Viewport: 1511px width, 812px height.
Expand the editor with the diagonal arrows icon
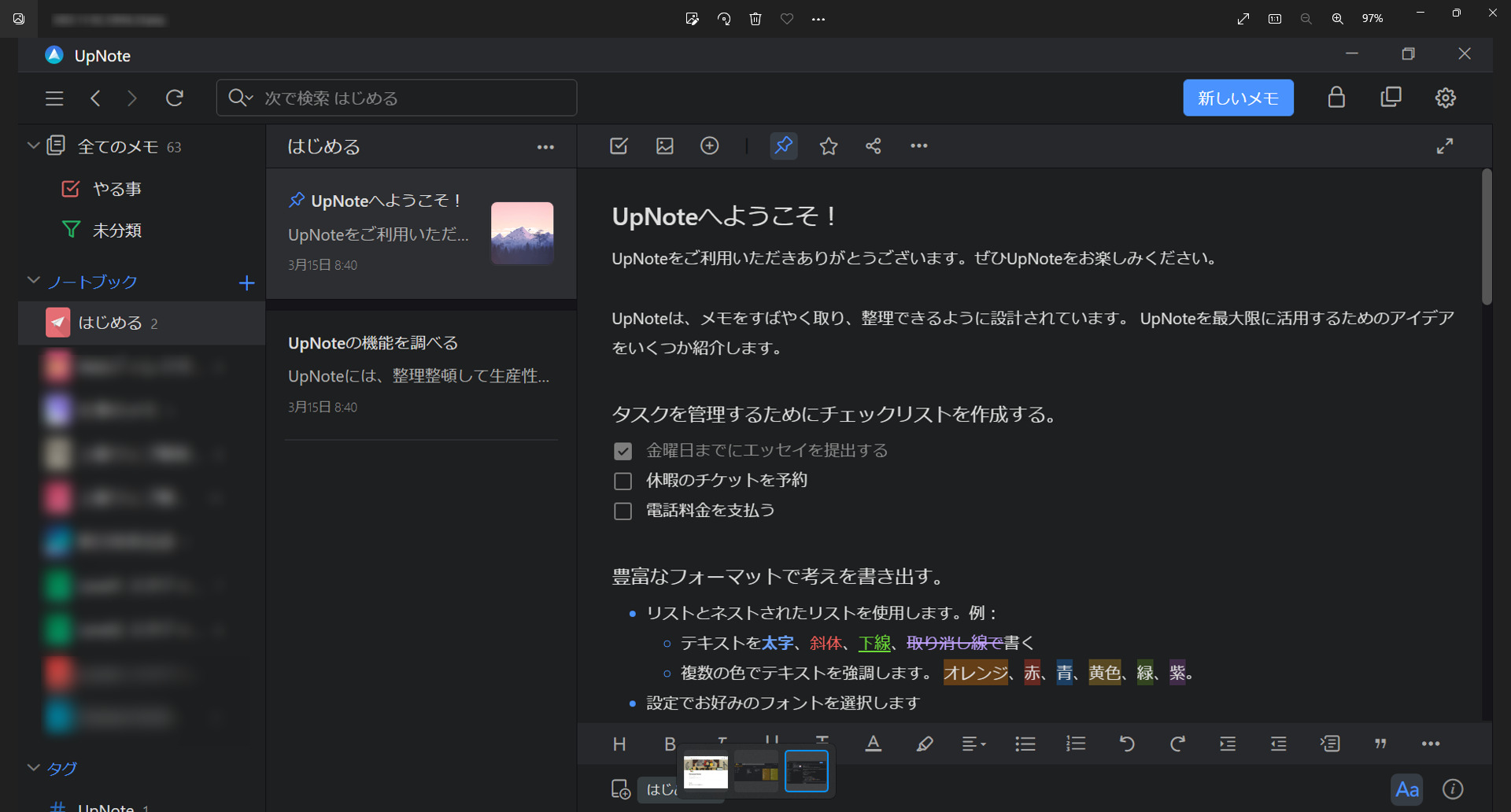pos(1445,146)
